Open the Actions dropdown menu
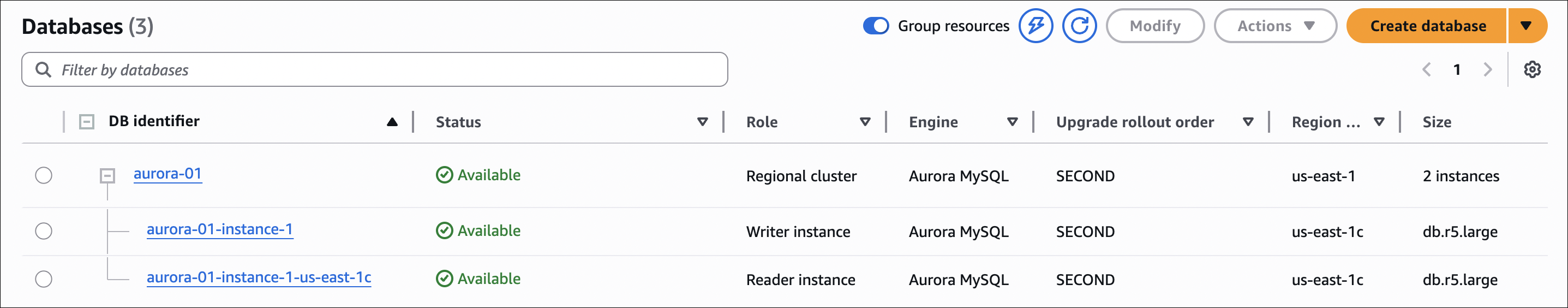 pos(1275,26)
